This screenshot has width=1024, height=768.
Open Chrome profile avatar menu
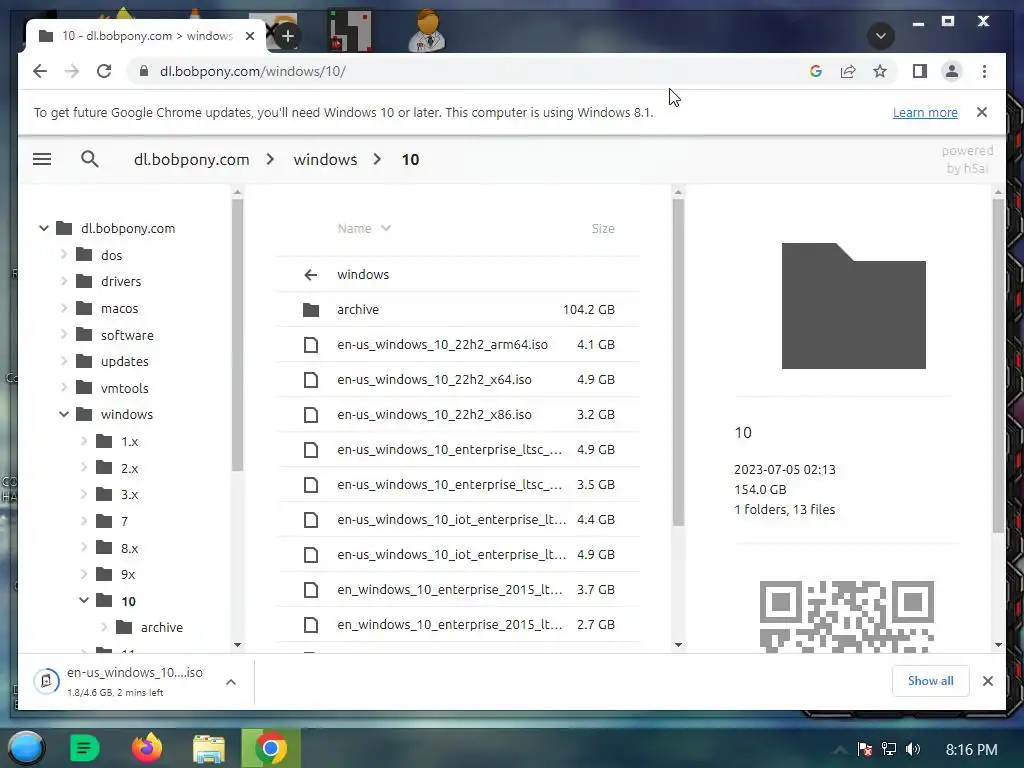pyautogui.click(x=952, y=71)
